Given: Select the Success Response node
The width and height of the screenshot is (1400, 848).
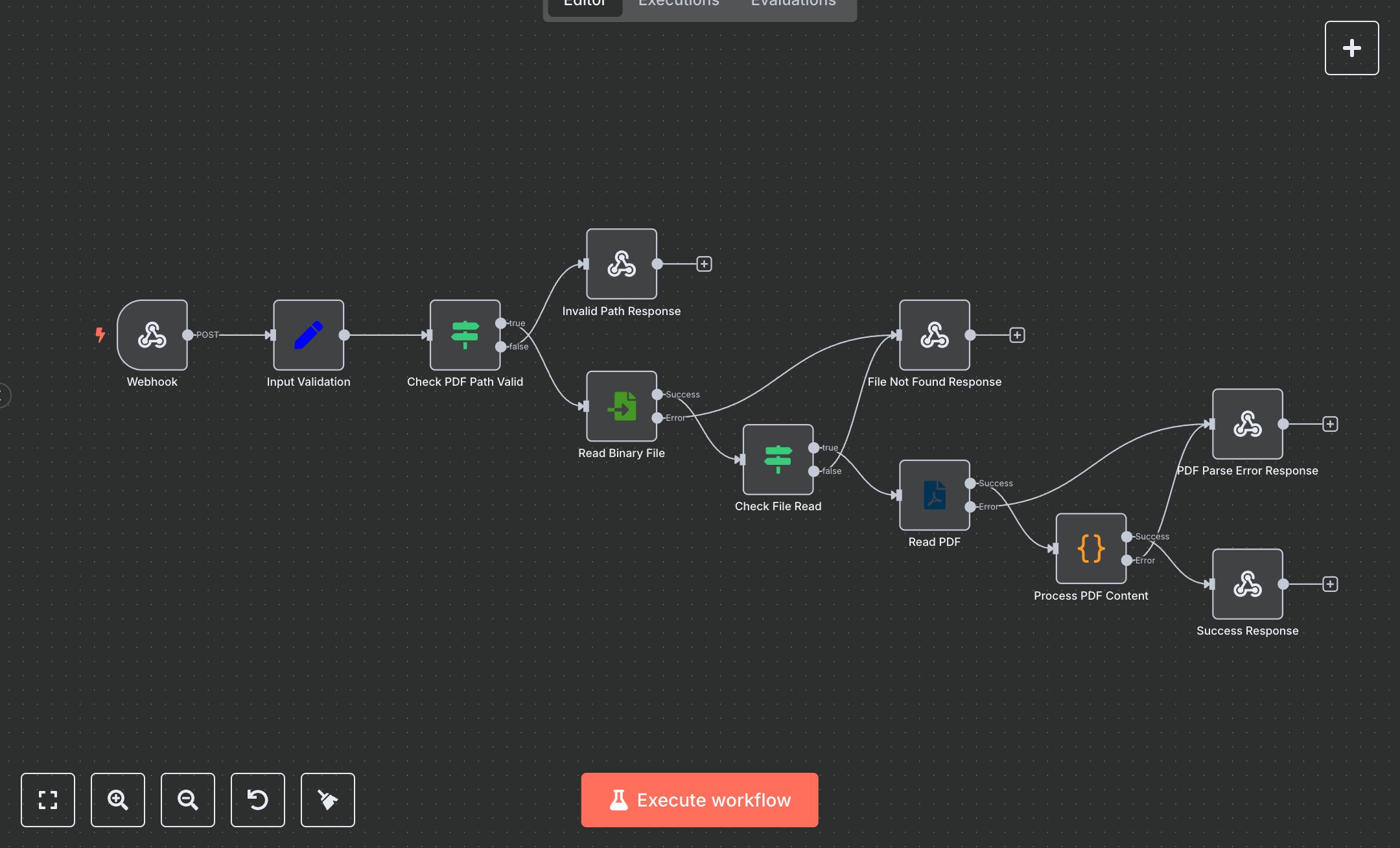Looking at the screenshot, I should pyautogui.click(x=1247, y=584).
